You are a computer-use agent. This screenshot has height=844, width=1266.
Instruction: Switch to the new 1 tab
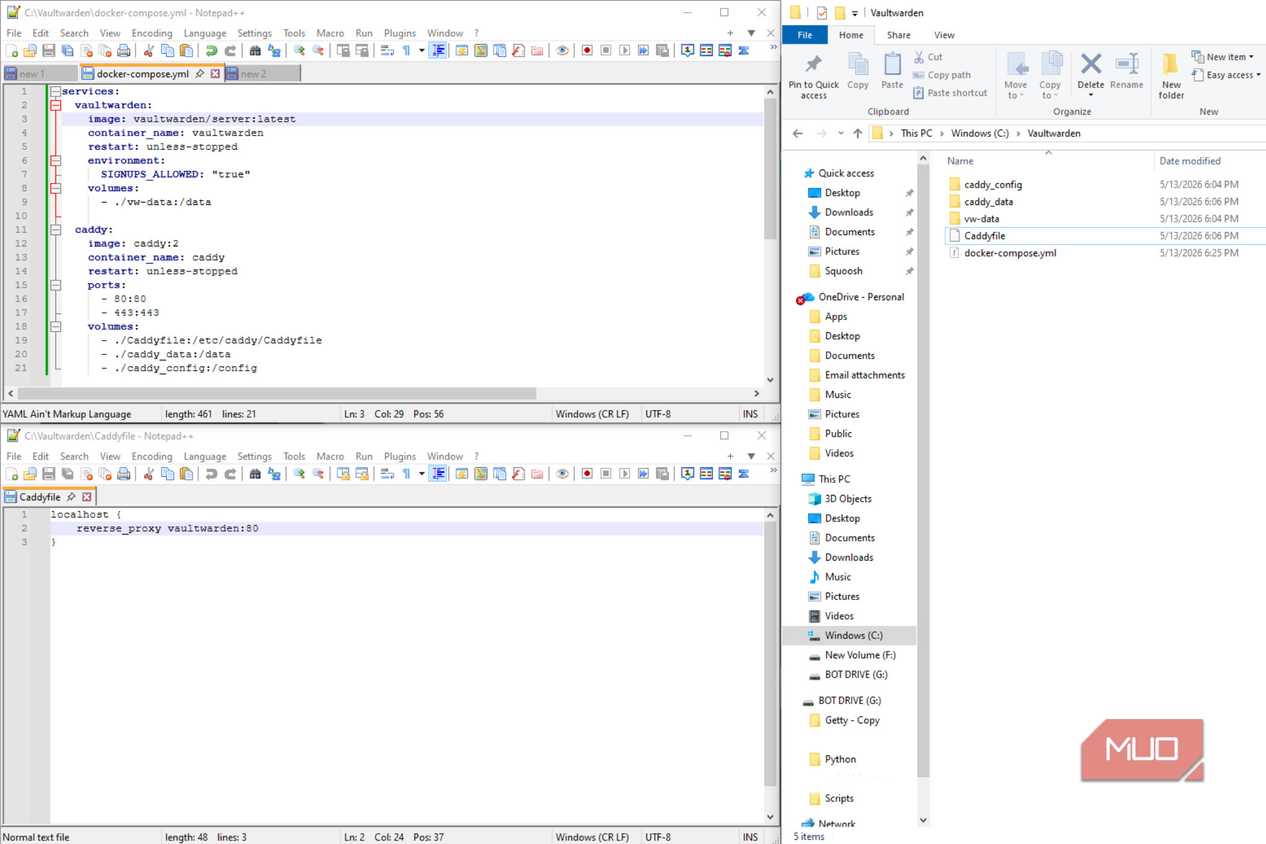point(39,73)
